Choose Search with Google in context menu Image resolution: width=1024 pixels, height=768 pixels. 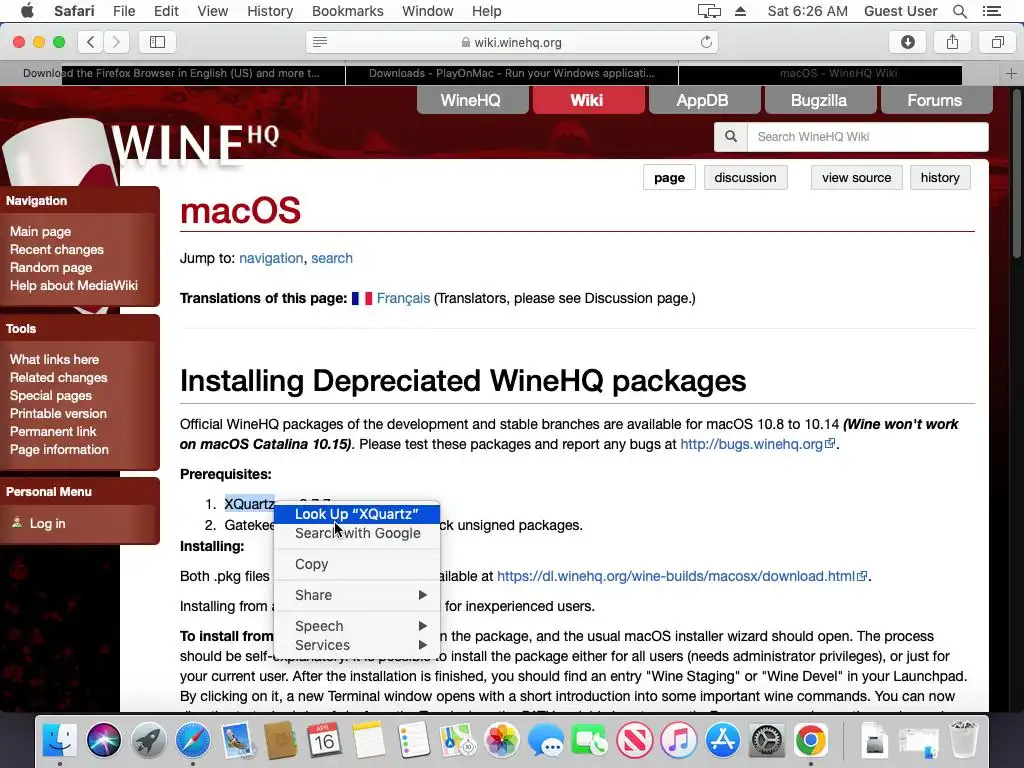(x=357, y=533)
